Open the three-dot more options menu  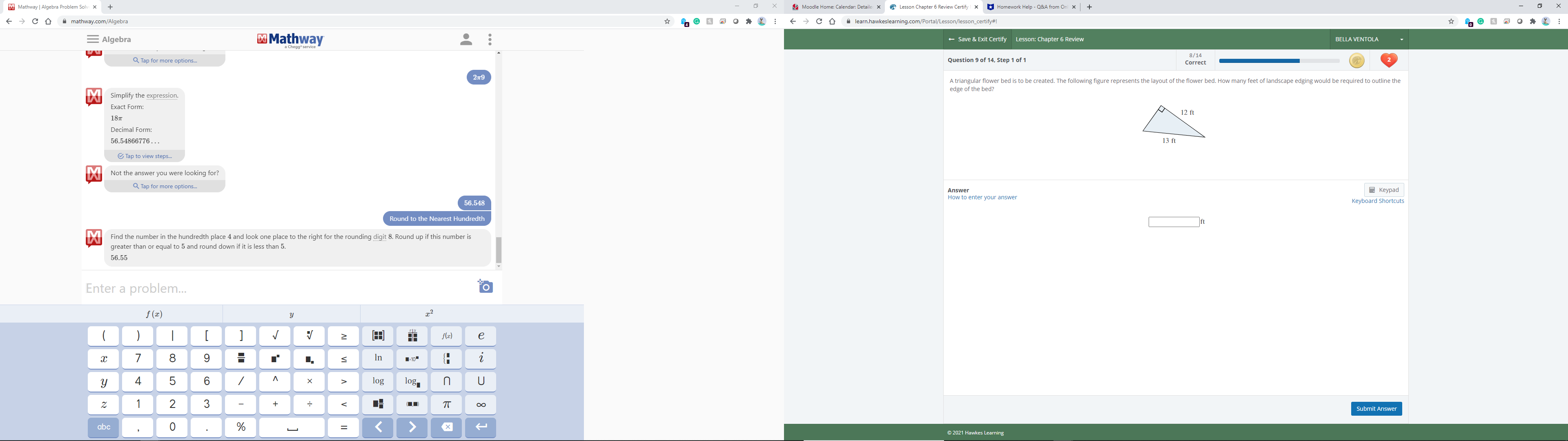click(x=490, y=40)
